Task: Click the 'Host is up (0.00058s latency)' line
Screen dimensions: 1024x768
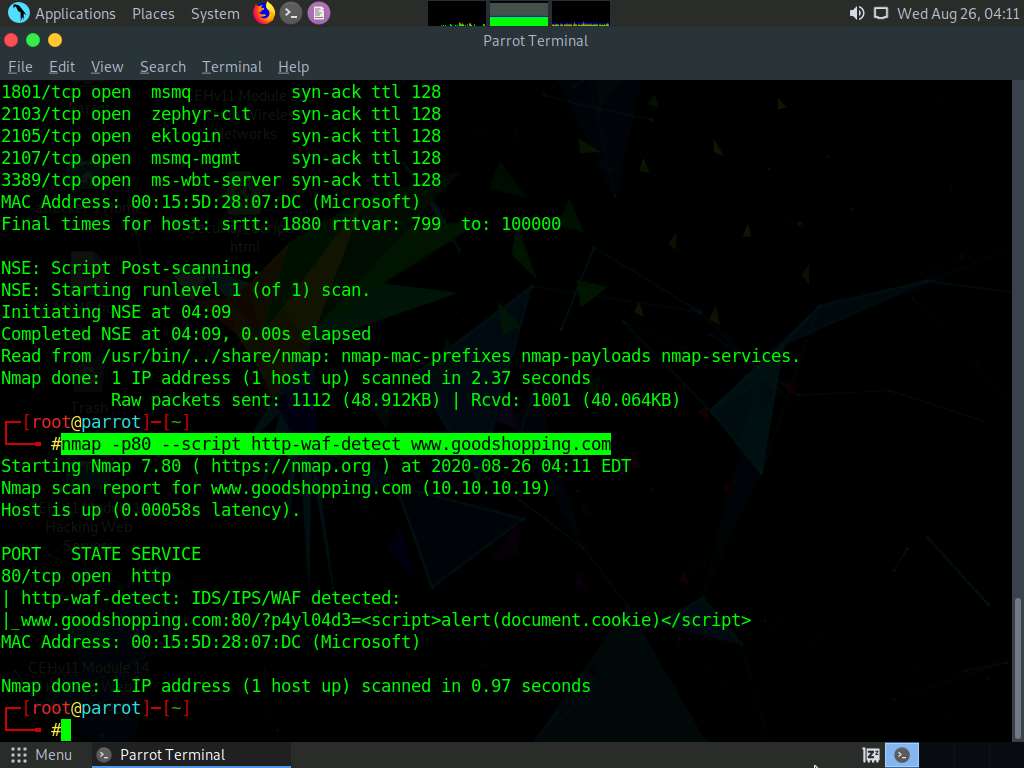Action: pyautogui.click(x=150, y=510)
